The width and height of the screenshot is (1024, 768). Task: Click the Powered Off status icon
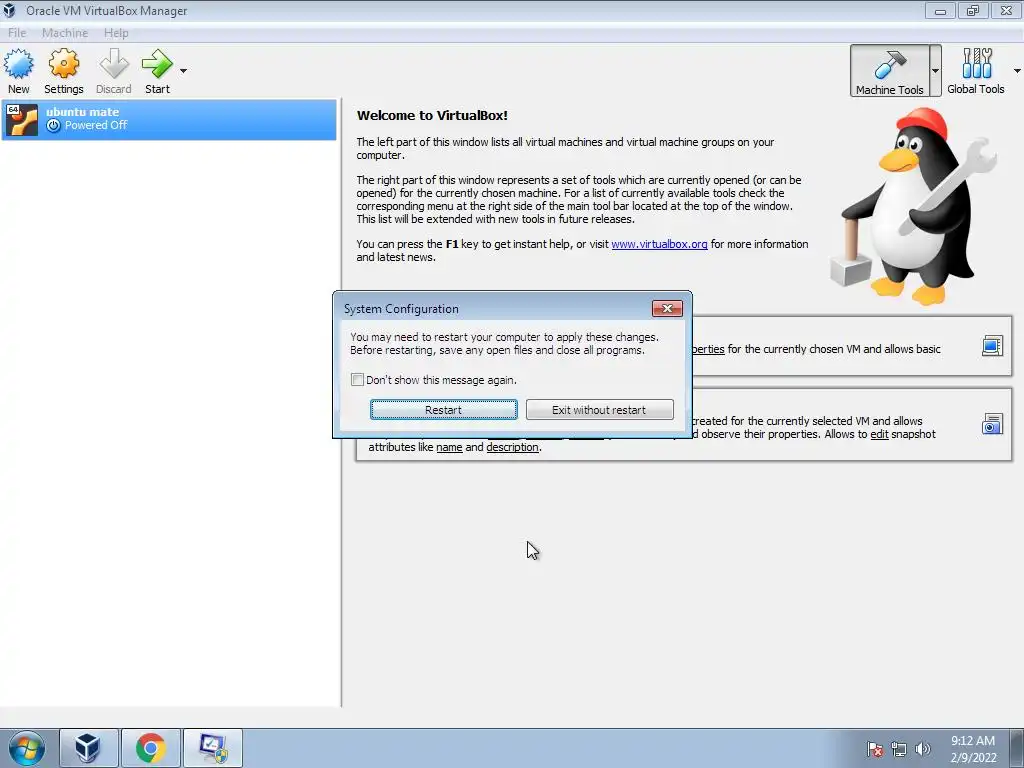[x=54, y=125]
